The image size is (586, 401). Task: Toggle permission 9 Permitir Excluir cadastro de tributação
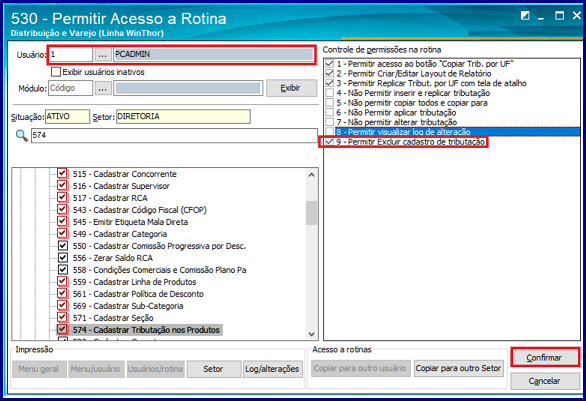(330, 142)
